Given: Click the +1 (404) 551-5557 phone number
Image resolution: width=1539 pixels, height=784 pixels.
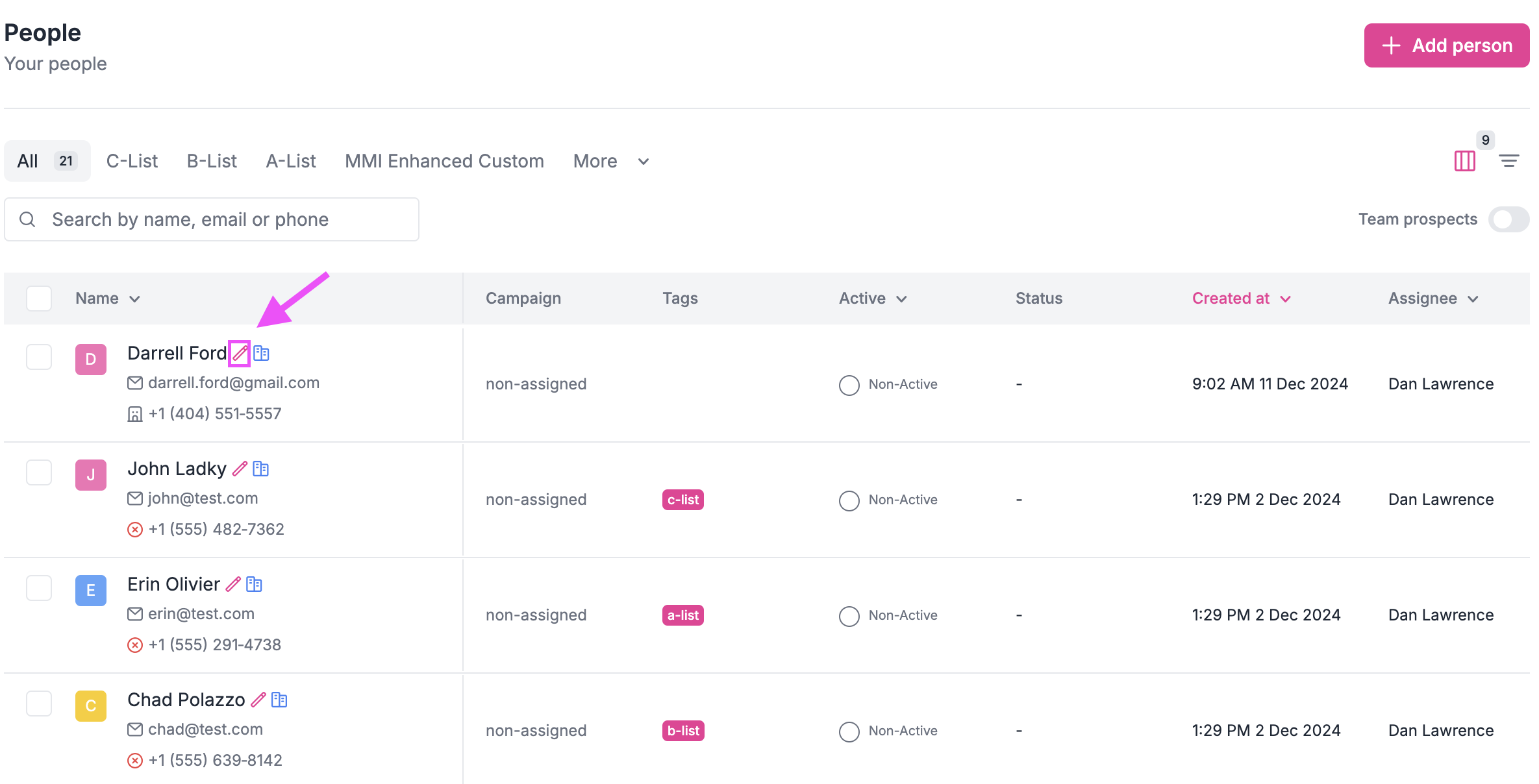Looking at the screenshot, I should [x=215, y=414].
